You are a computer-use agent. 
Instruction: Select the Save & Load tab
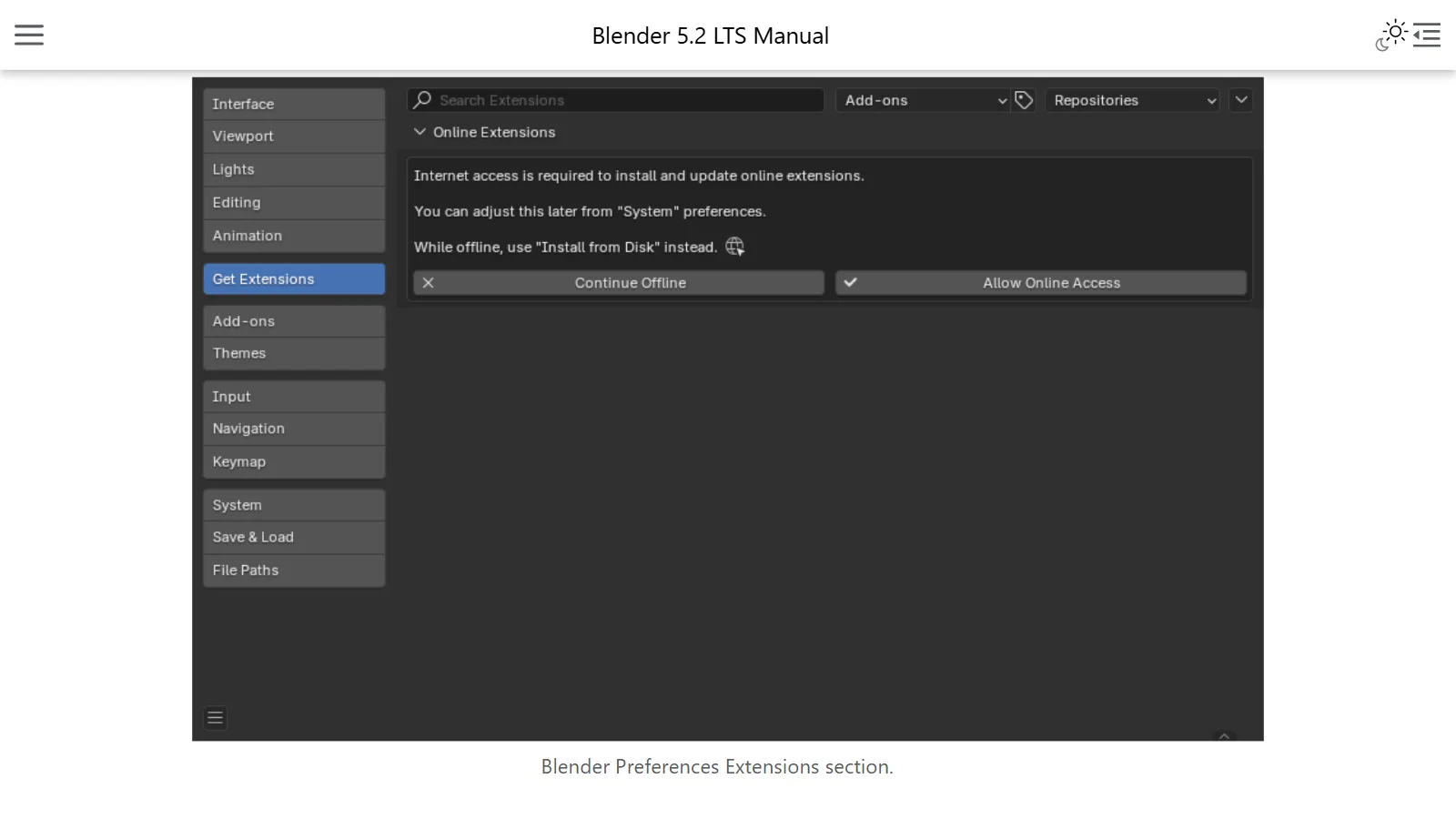294,537
